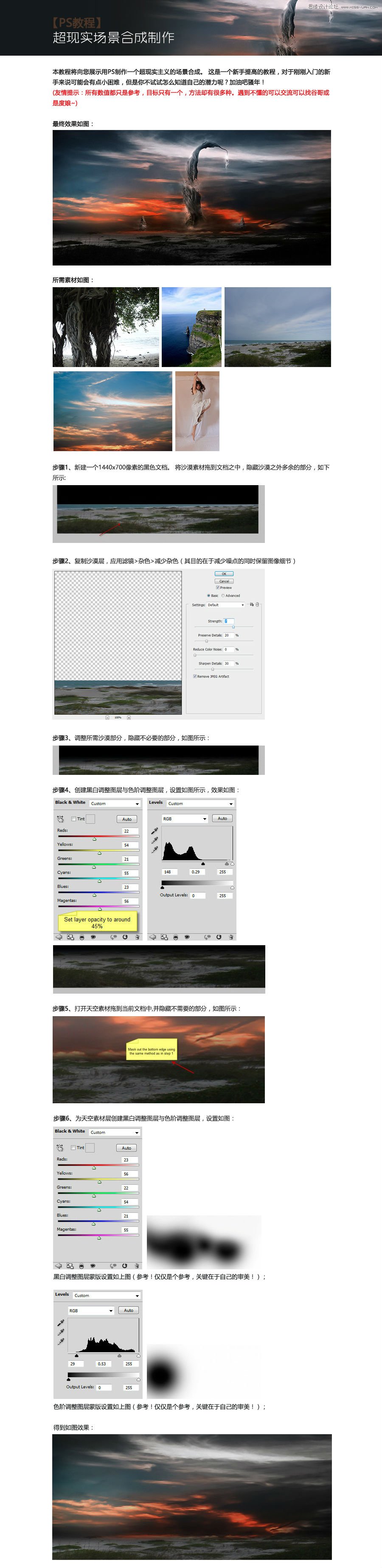Toggle layer visibility eye in Reds 23 panel
The width and height of the screenshot is (382, 1568).
pyautogui.click(x=93, y=1266)
